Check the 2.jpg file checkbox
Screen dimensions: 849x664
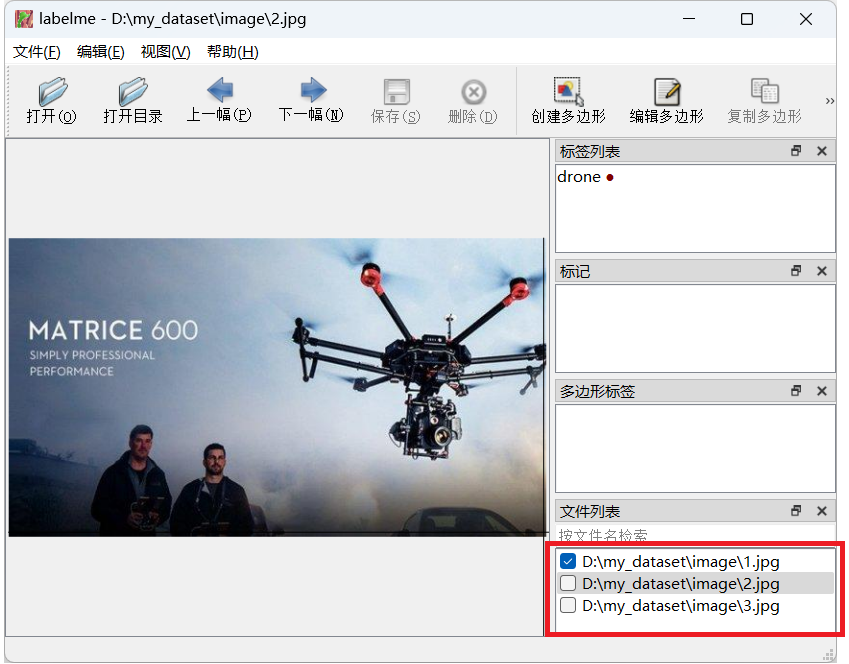(567, 583)
